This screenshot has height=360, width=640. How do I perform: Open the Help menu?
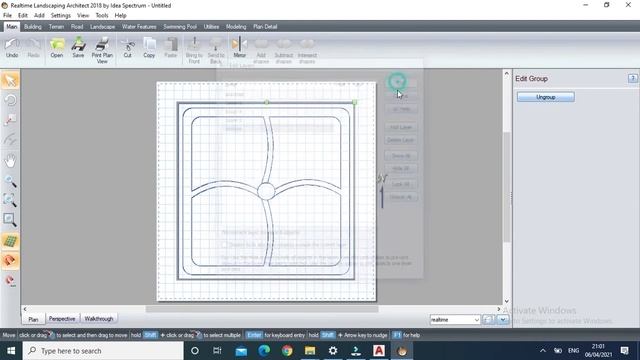pyautogui.click(x=120, y=16)
